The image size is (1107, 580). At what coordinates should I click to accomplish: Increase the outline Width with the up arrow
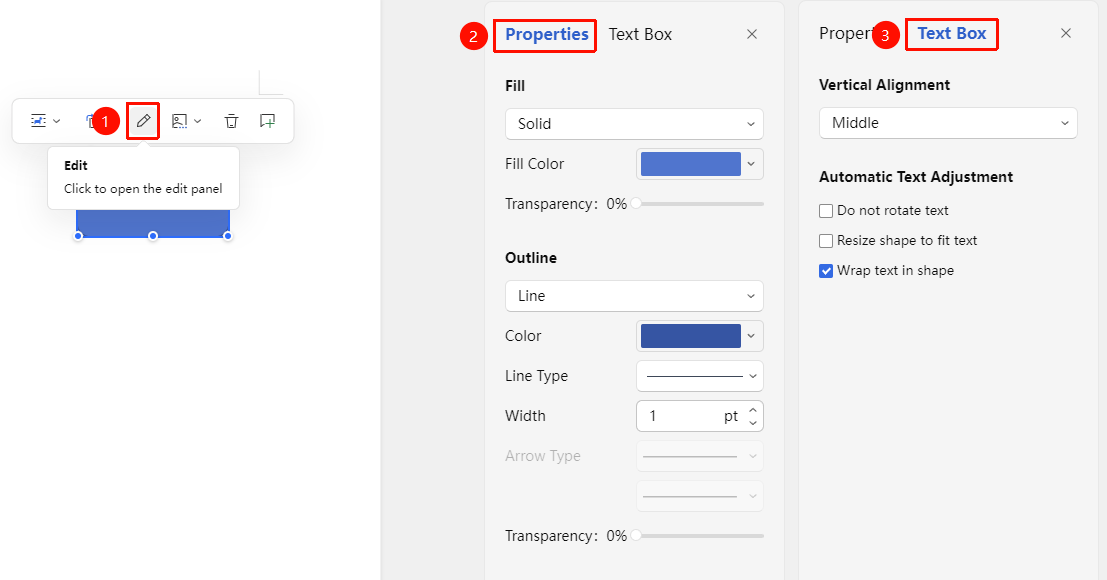(x=753, y=410)
